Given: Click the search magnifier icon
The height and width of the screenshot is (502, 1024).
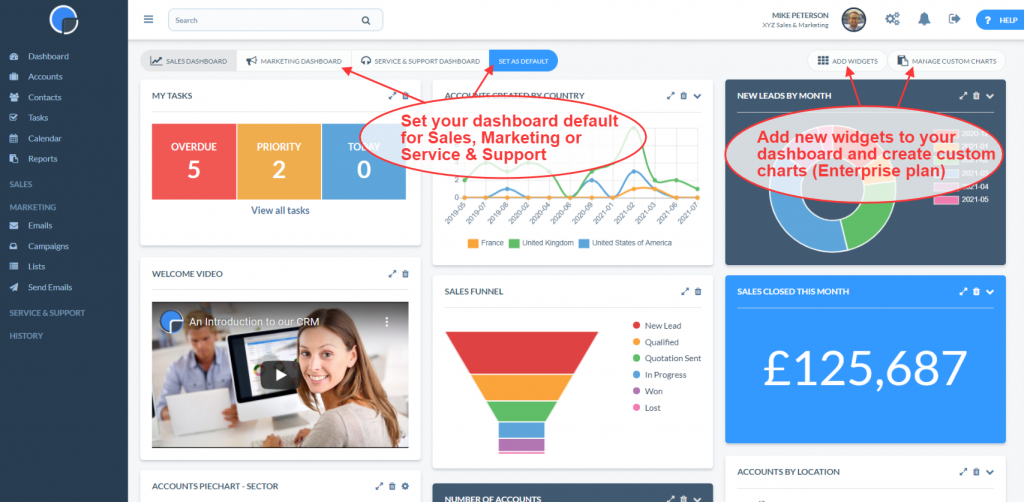Looking at the screenshot, I should (x=366, y=20).
